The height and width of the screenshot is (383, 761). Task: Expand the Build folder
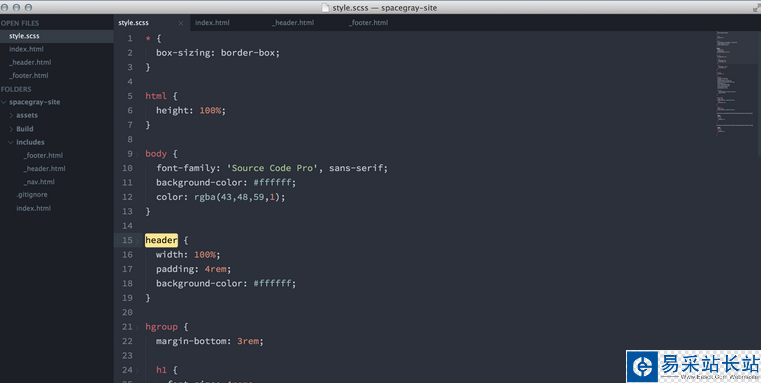(x=11, y=129)
